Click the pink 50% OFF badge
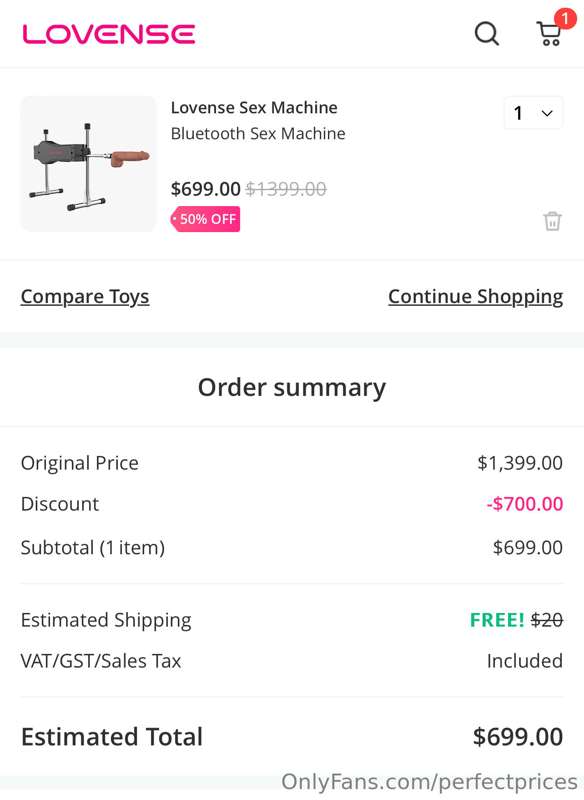 coord(204,218)
